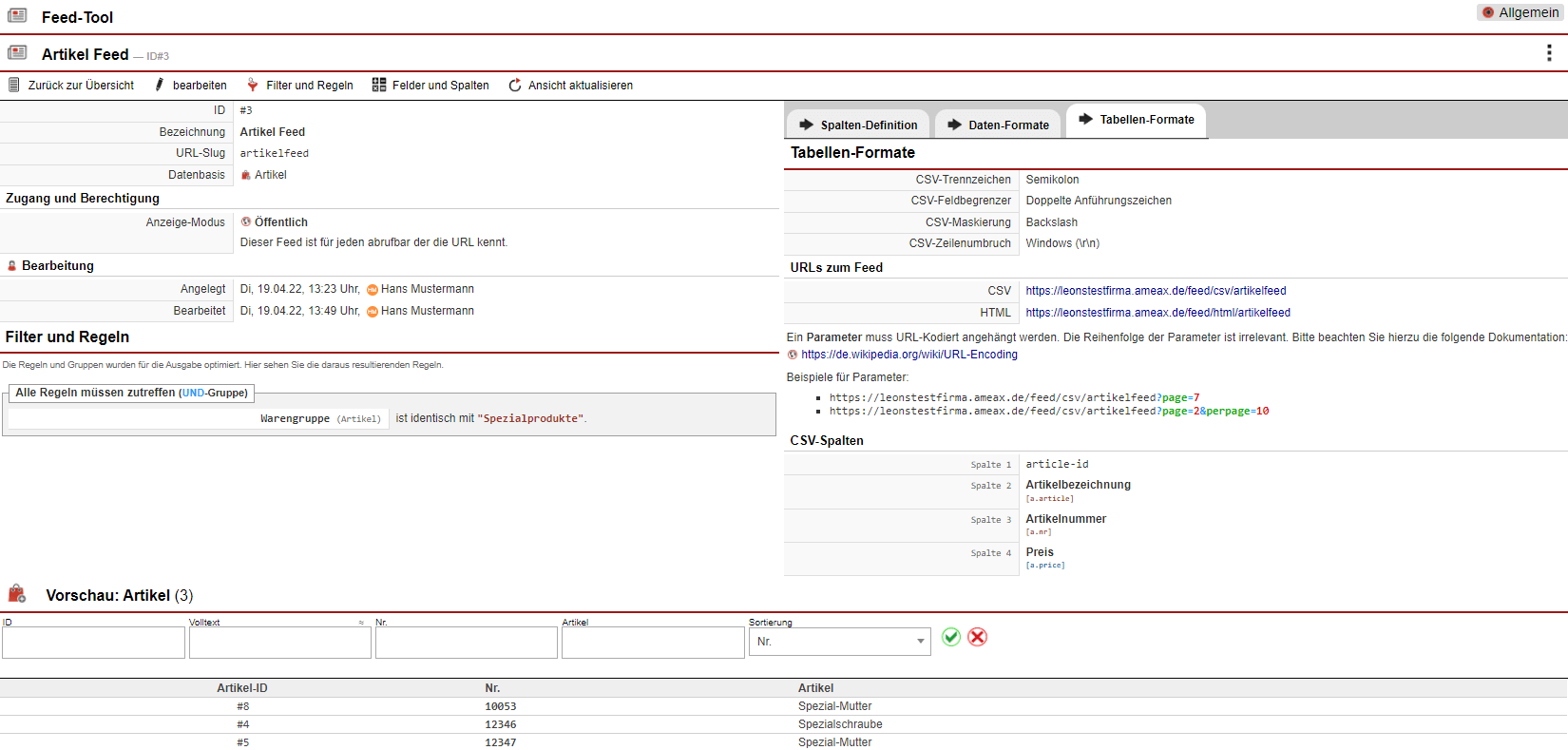Click the Ansicht aktualisieren refresh icon
This screenshot has height=750, width=1568.
pyautogui.click(x=515, y=86)
